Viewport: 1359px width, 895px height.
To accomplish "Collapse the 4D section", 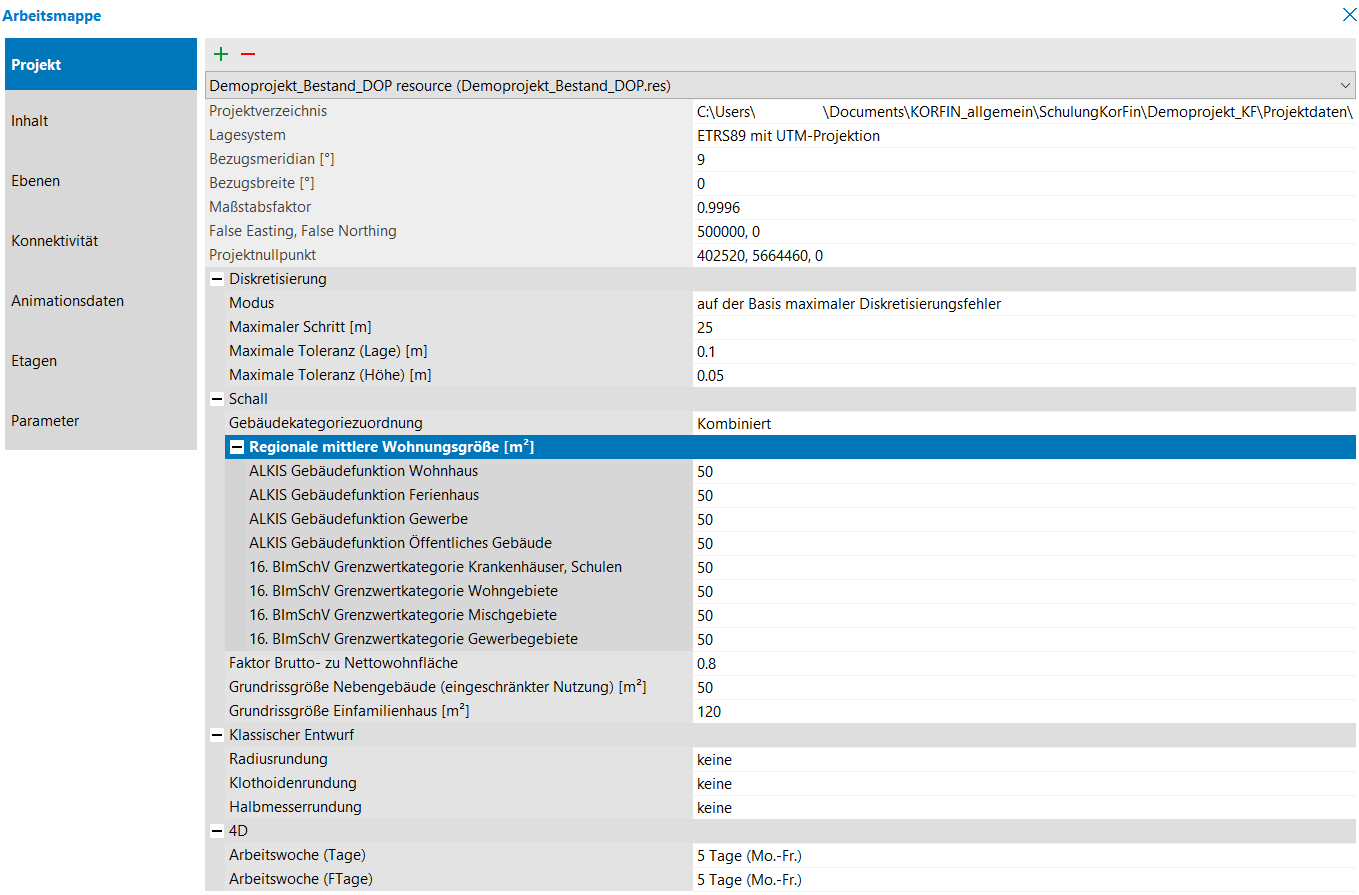I will [x=216, y=831].
